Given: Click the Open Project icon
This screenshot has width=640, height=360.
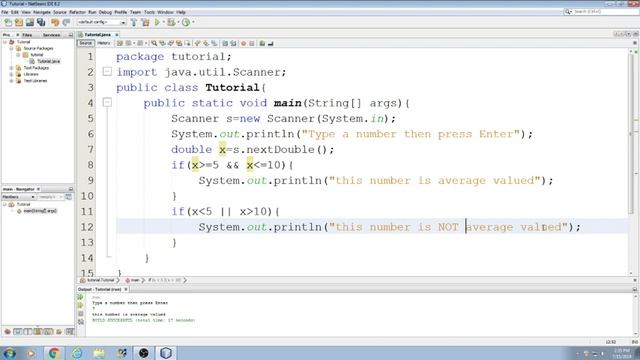Looking at the screenshot, I should pos(30,22).
